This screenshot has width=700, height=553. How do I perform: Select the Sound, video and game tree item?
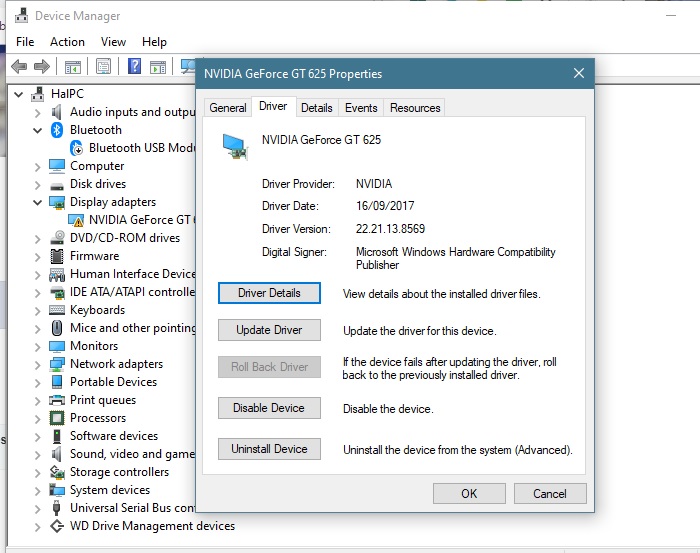point(132,454)
